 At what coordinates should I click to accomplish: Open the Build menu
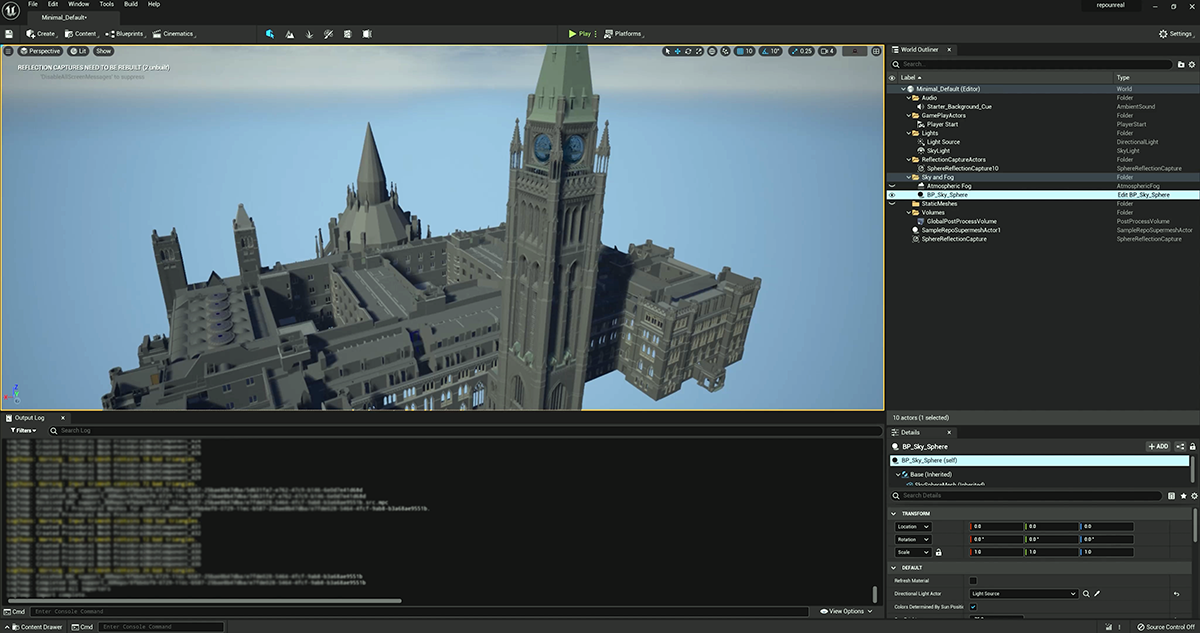click(130, 5)
